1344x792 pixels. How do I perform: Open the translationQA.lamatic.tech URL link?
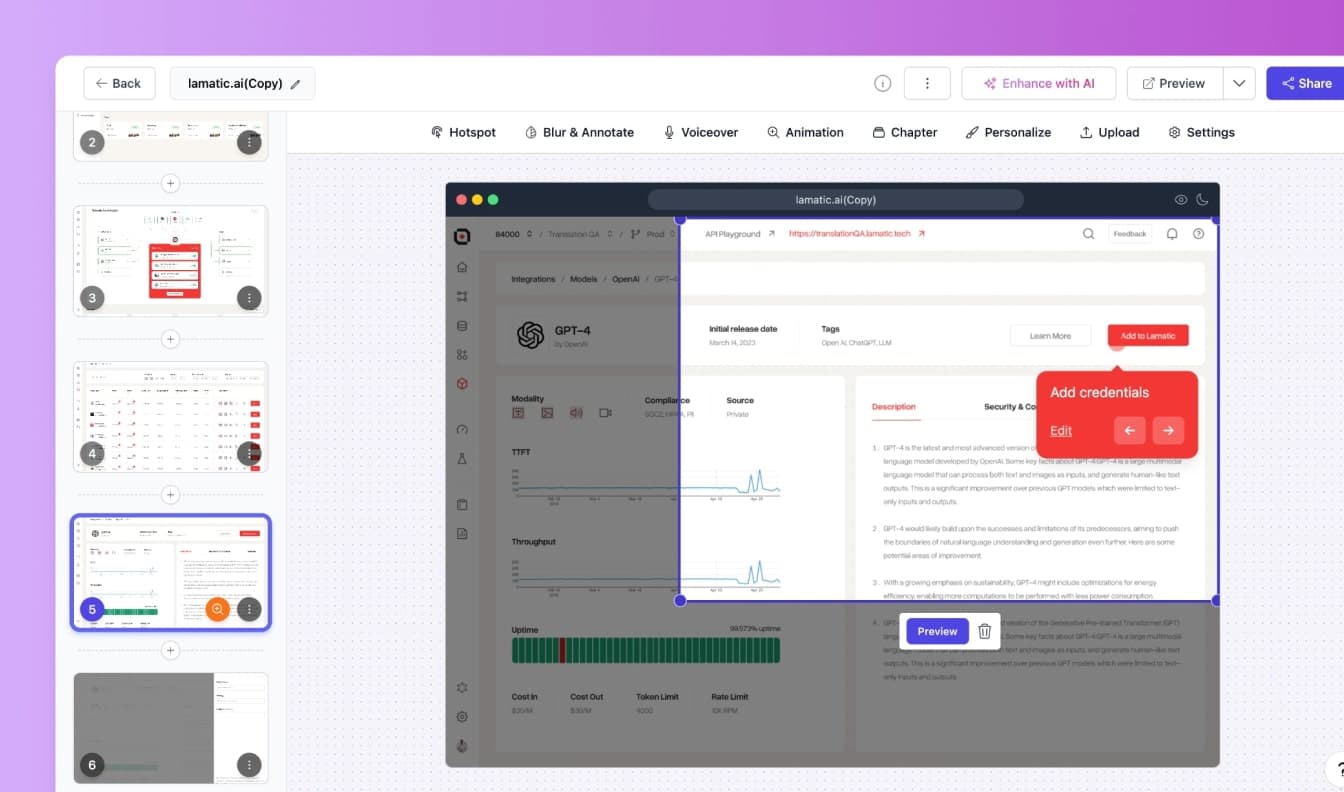[x=857, y=234]
